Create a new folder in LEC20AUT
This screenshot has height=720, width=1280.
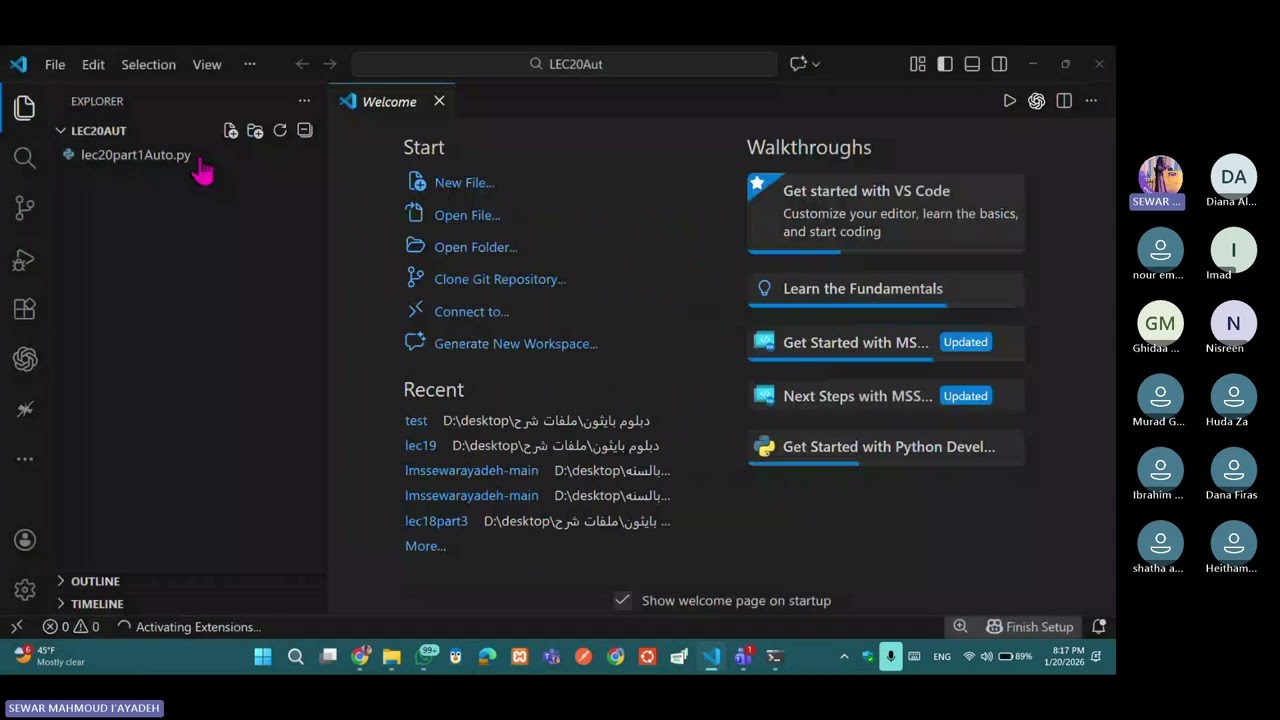pyautogui.click(x=255, y=131)
